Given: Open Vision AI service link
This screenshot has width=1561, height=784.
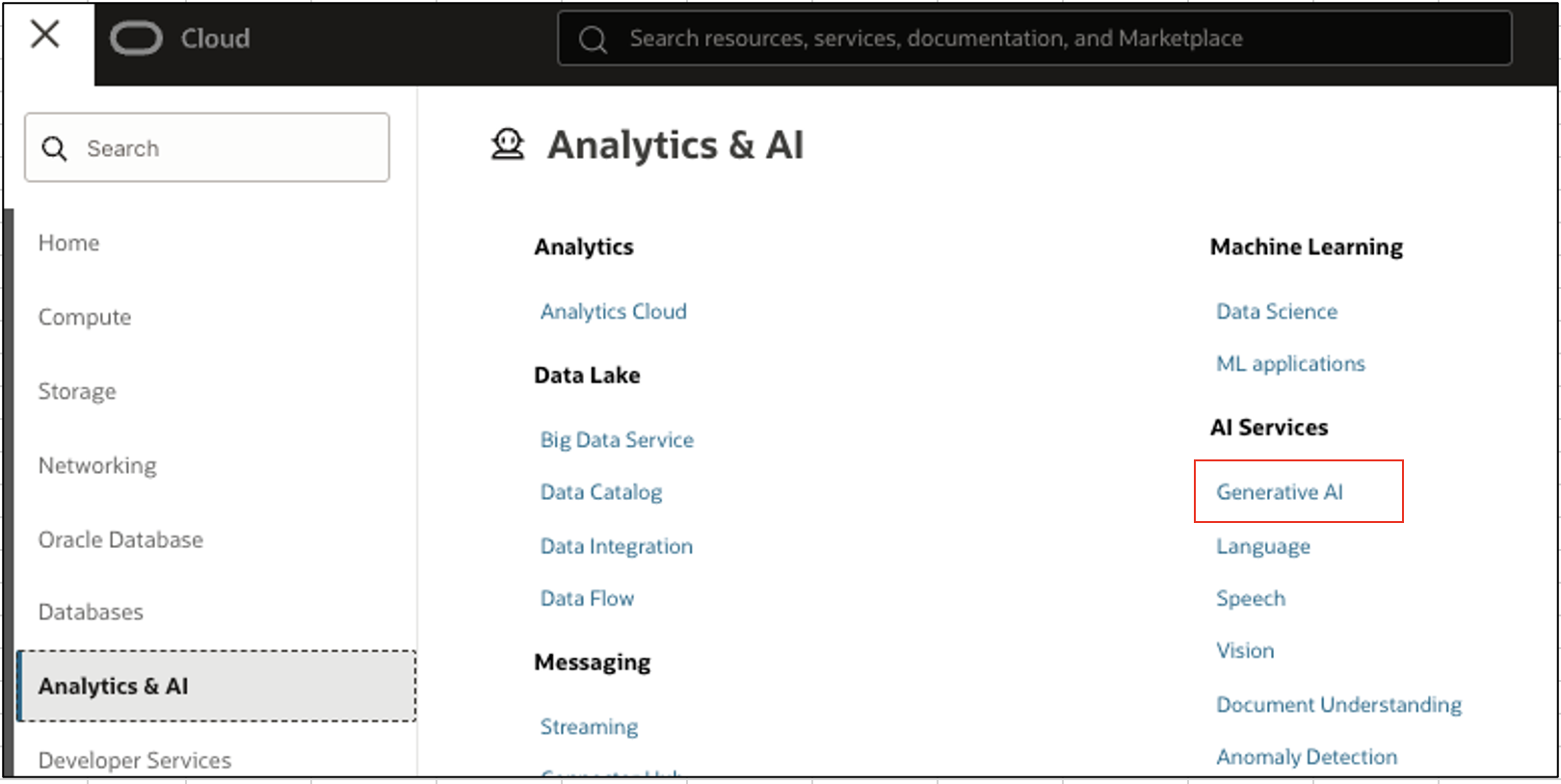Looking at the screenshot, I should 1245,650.
